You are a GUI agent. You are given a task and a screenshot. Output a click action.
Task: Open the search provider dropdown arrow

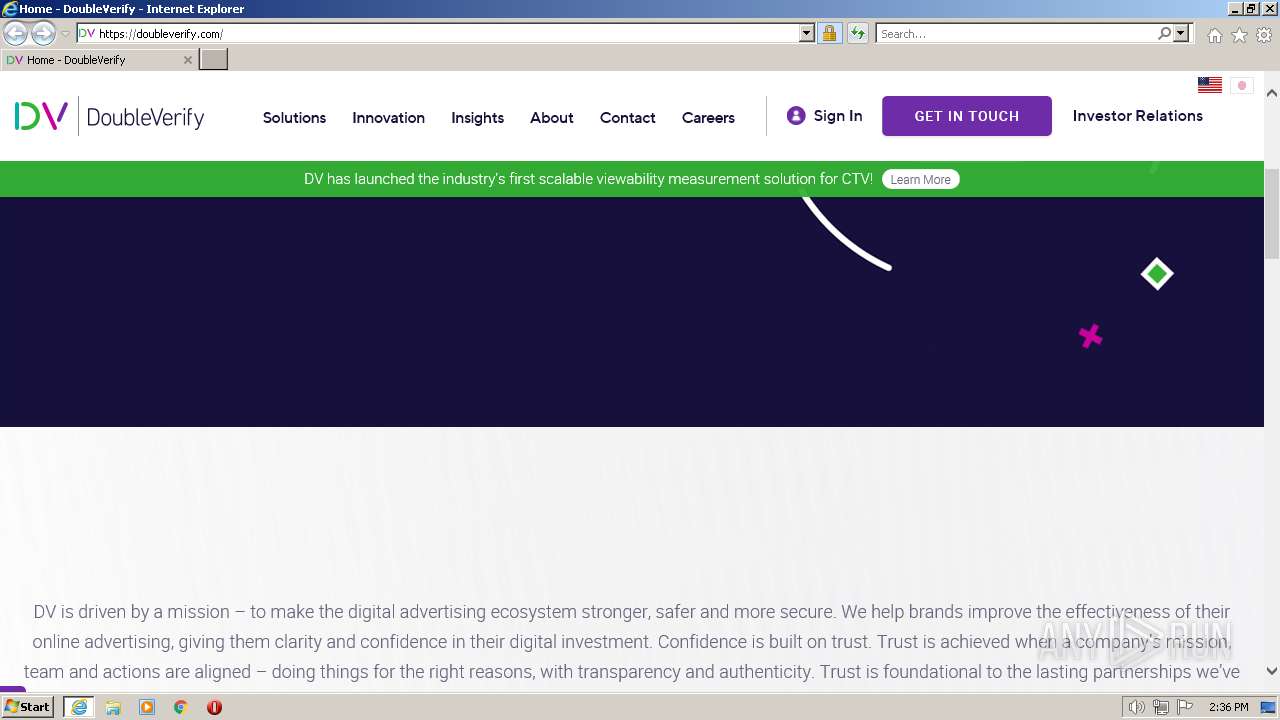coord(1181,33)
